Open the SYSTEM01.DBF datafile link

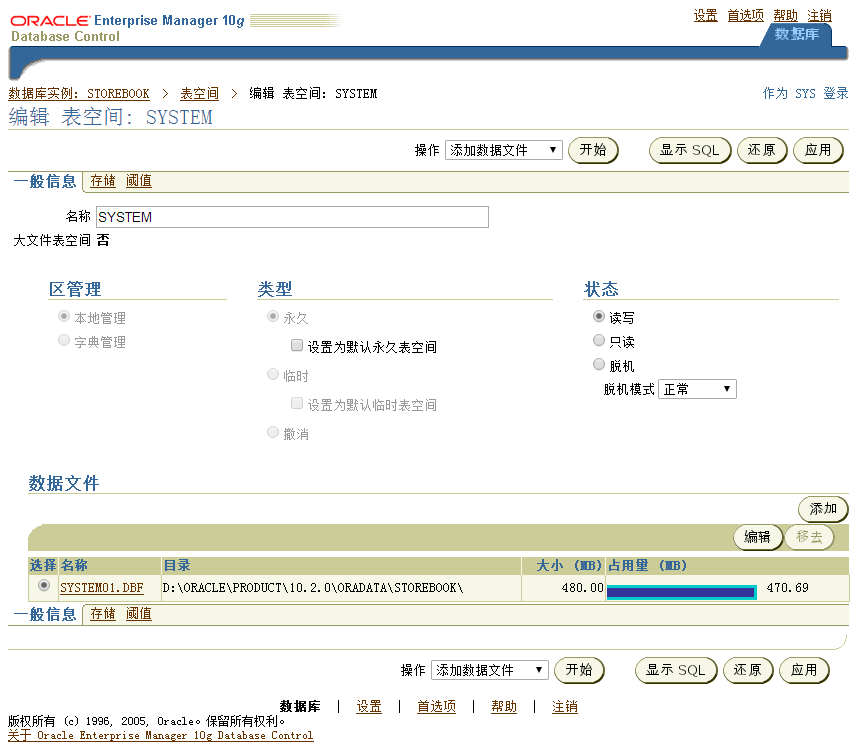102,587
